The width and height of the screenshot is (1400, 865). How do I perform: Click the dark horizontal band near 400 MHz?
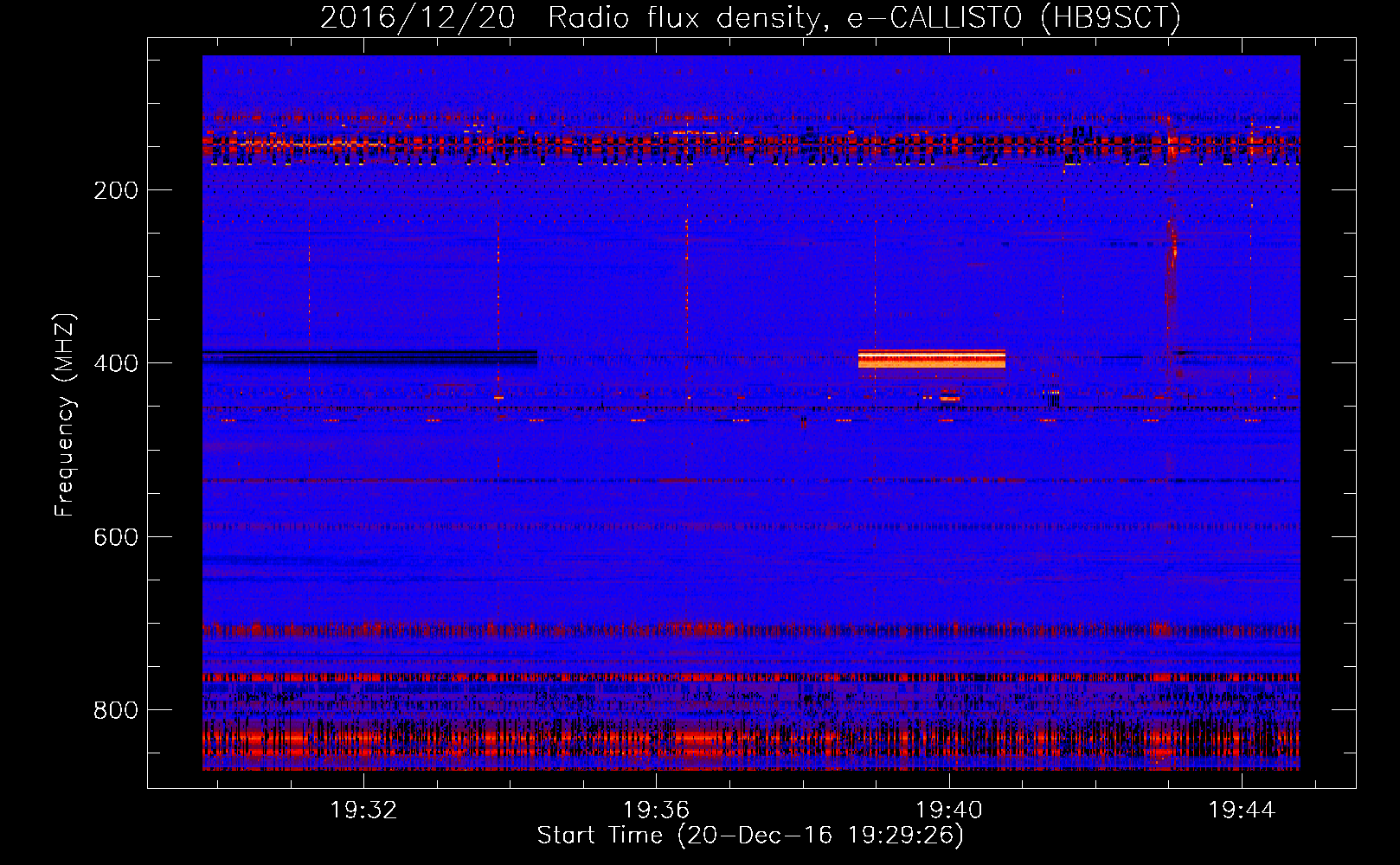coord(369,357)
